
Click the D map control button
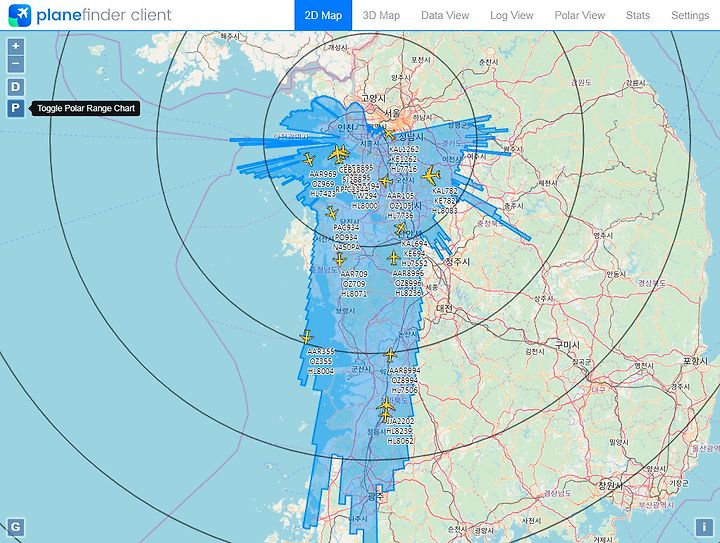[16, 87]
